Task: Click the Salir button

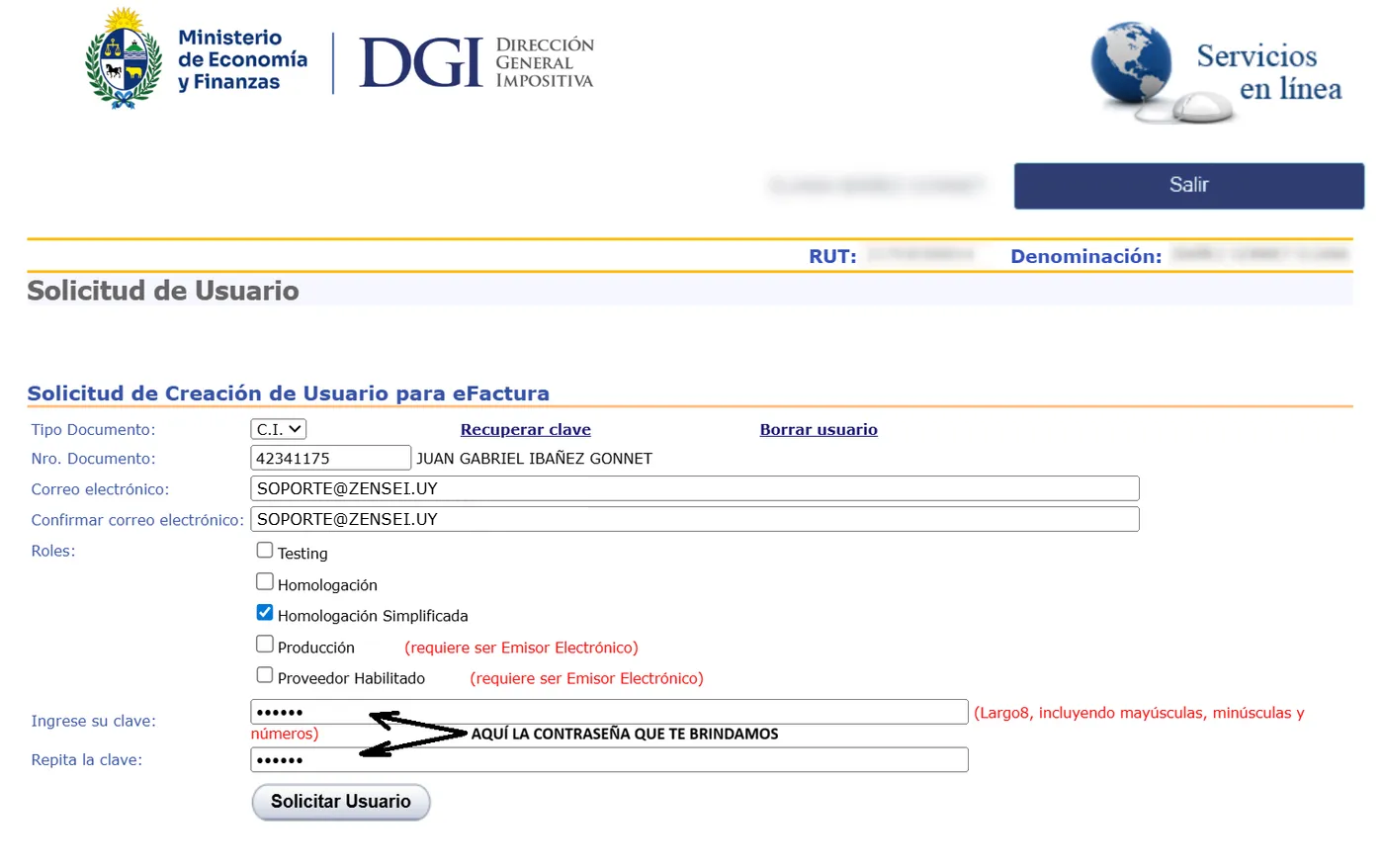Action: coord(1189,185)
